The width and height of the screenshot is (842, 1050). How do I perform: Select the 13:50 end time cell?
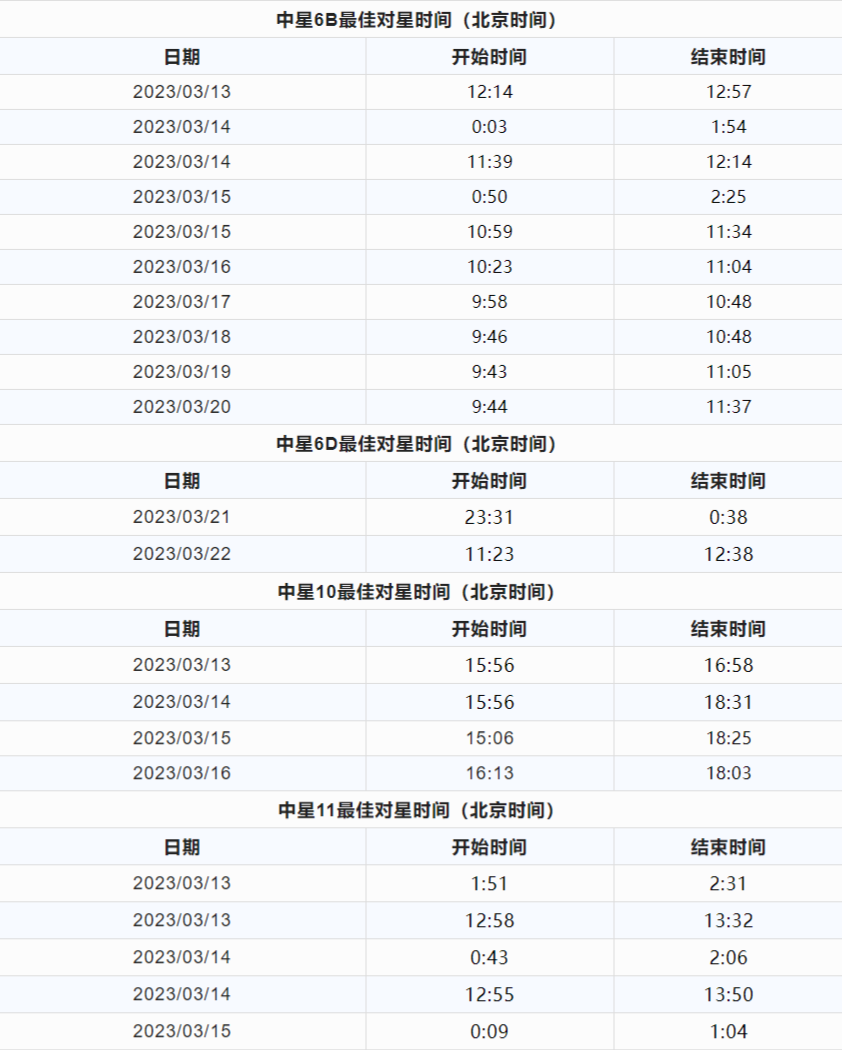(728, 994)
